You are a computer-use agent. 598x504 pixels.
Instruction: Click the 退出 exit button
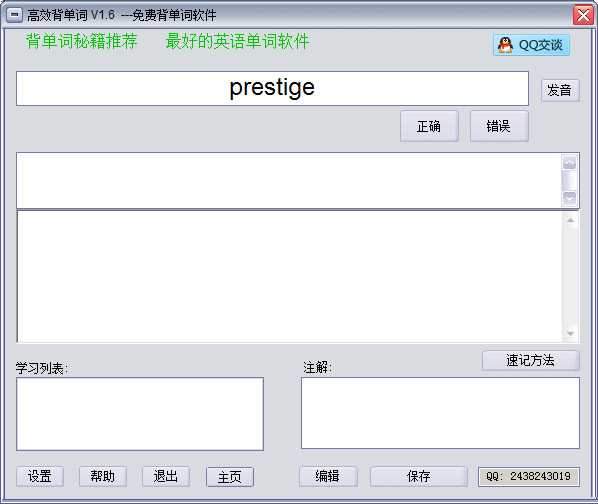coord(166,476)
